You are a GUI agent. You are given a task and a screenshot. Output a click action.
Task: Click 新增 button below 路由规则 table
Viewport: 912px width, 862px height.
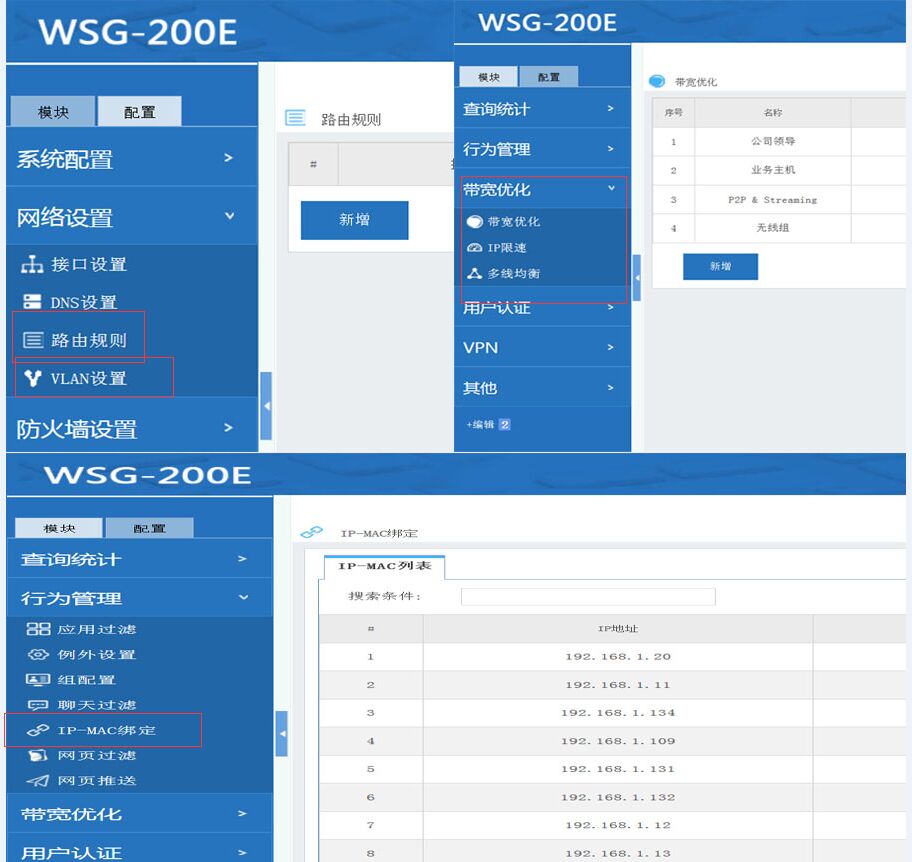354,220
